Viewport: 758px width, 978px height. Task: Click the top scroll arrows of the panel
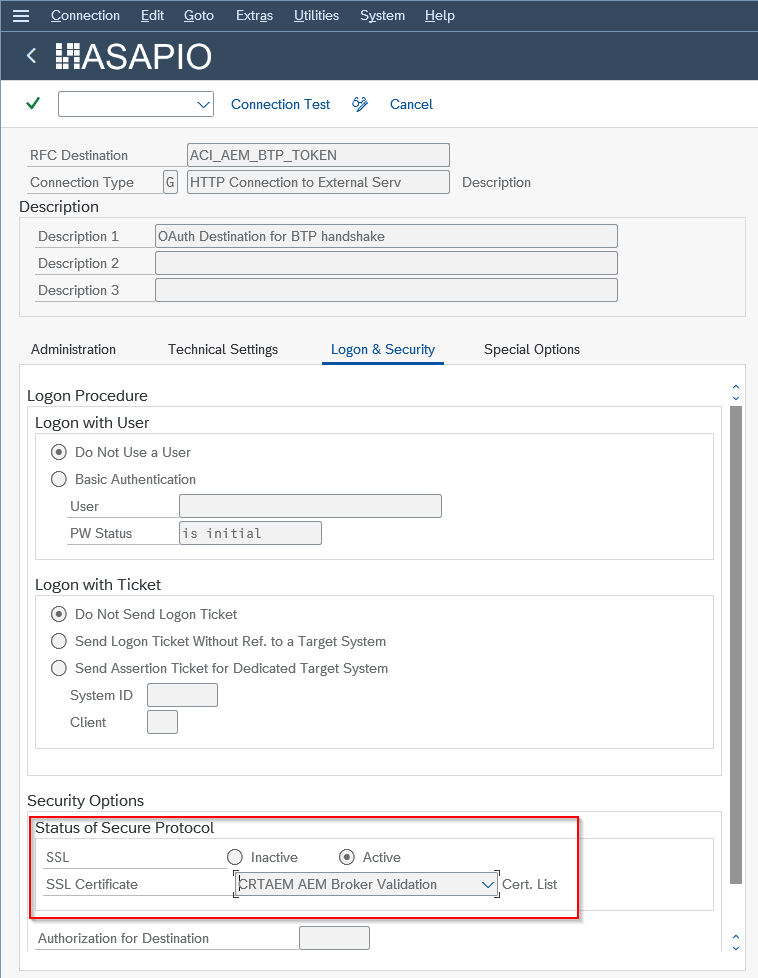pyautogui.click(x=736, y=392)
